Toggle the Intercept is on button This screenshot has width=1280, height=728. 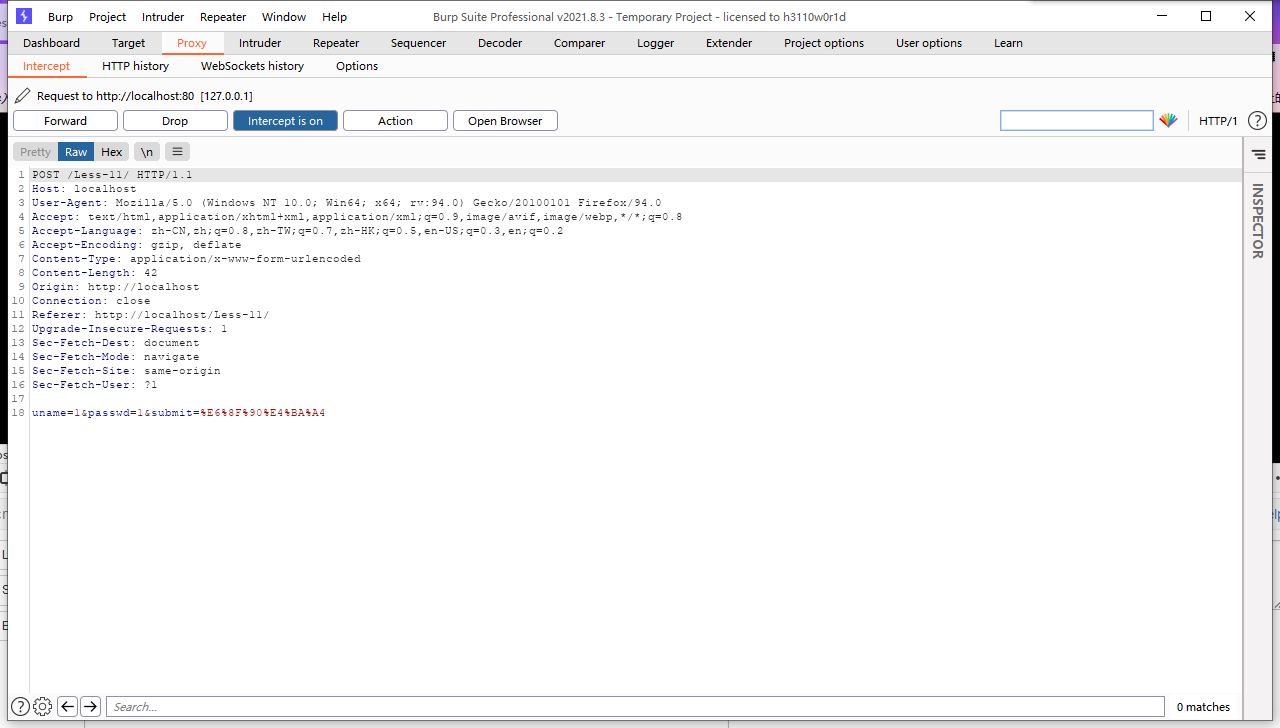coord(285,121)
